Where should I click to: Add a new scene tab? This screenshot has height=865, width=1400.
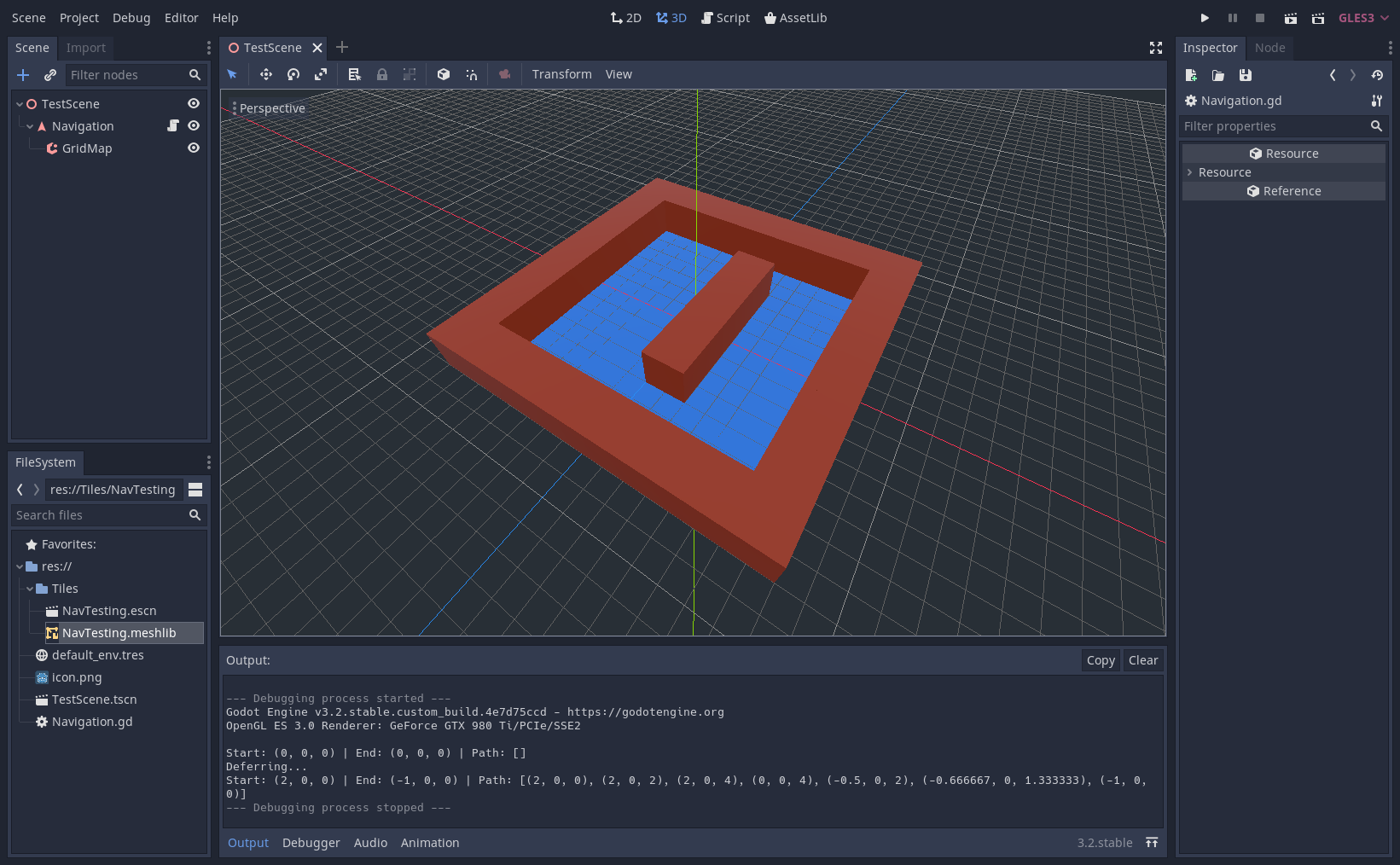click(342, 47)
